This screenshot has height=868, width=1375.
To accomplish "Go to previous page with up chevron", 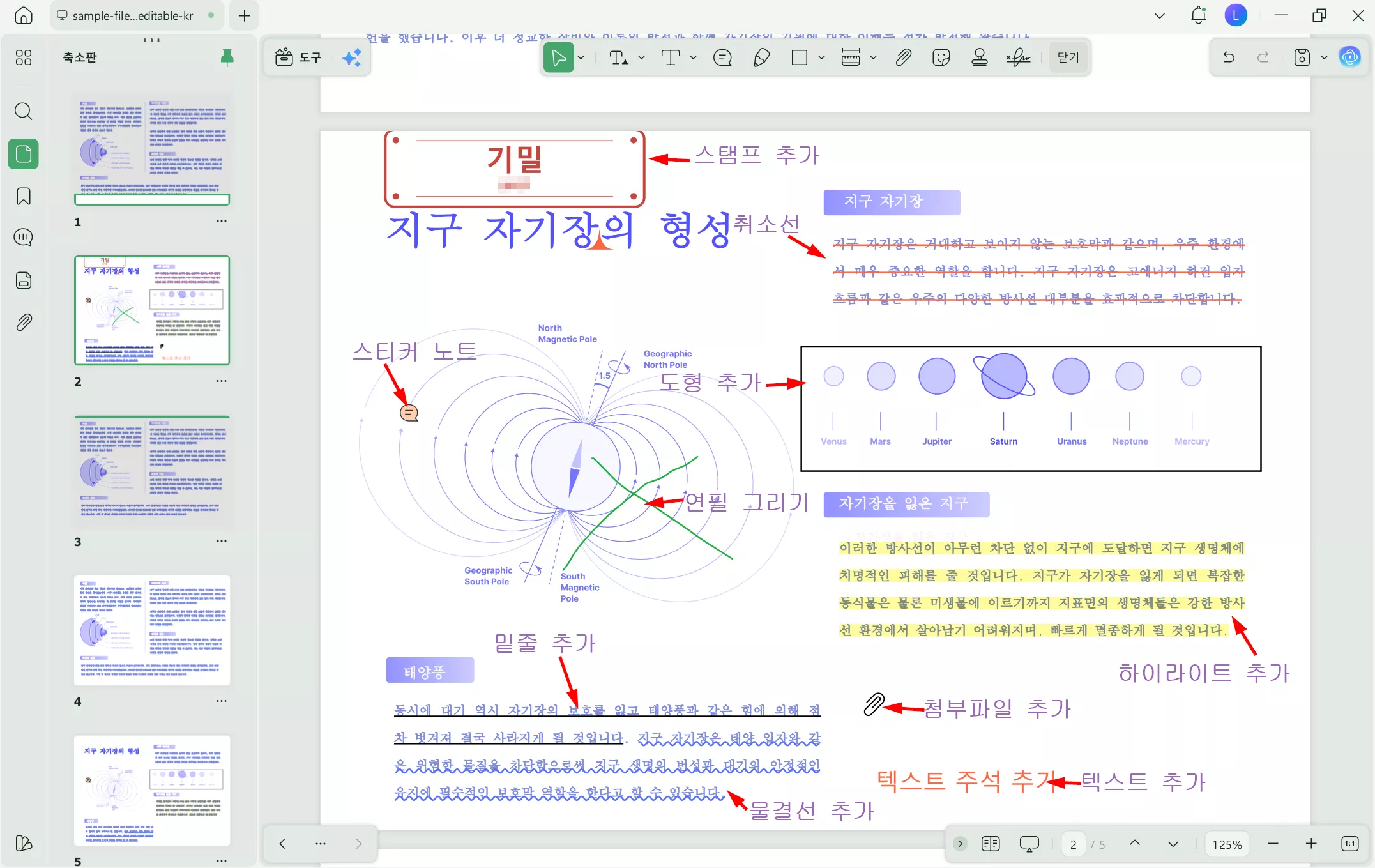I will pos(1135,844).
